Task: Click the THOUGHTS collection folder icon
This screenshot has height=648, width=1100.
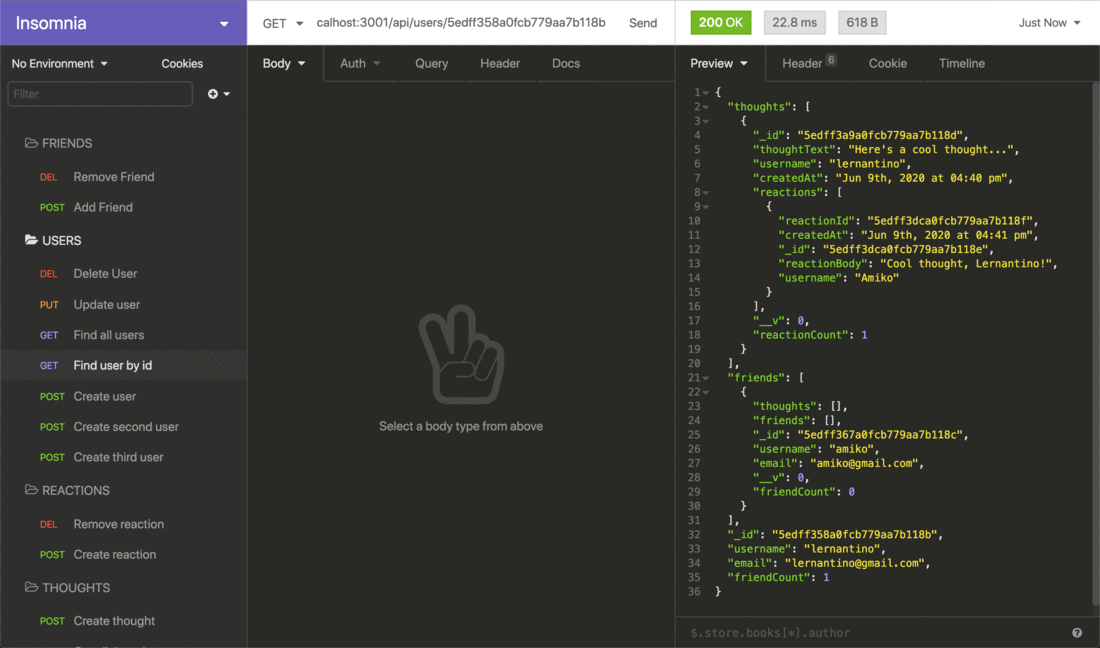Action: coord(30,587)
